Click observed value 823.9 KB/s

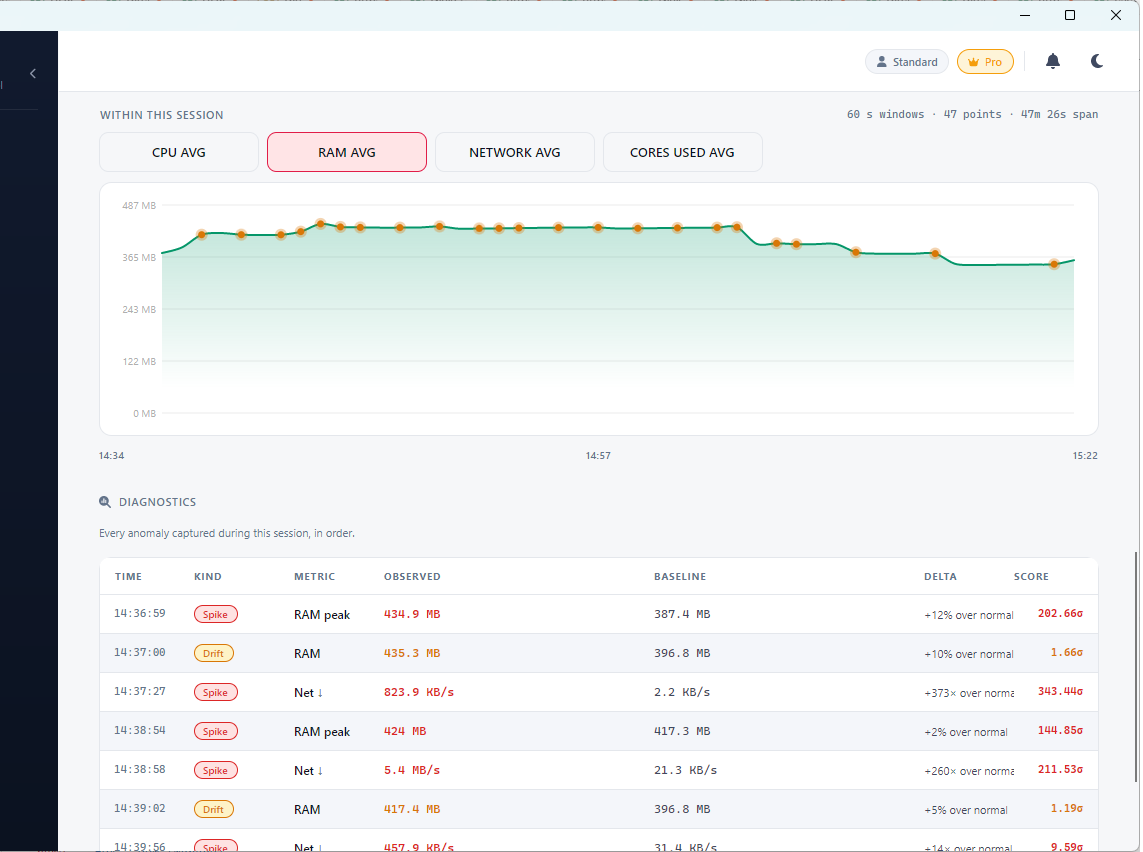coord(419,692)
